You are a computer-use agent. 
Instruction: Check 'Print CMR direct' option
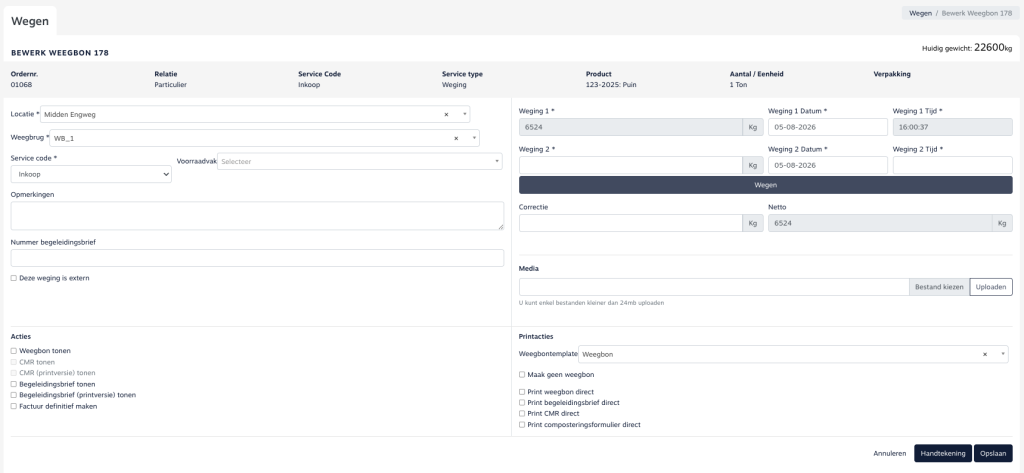pos(522,414)
